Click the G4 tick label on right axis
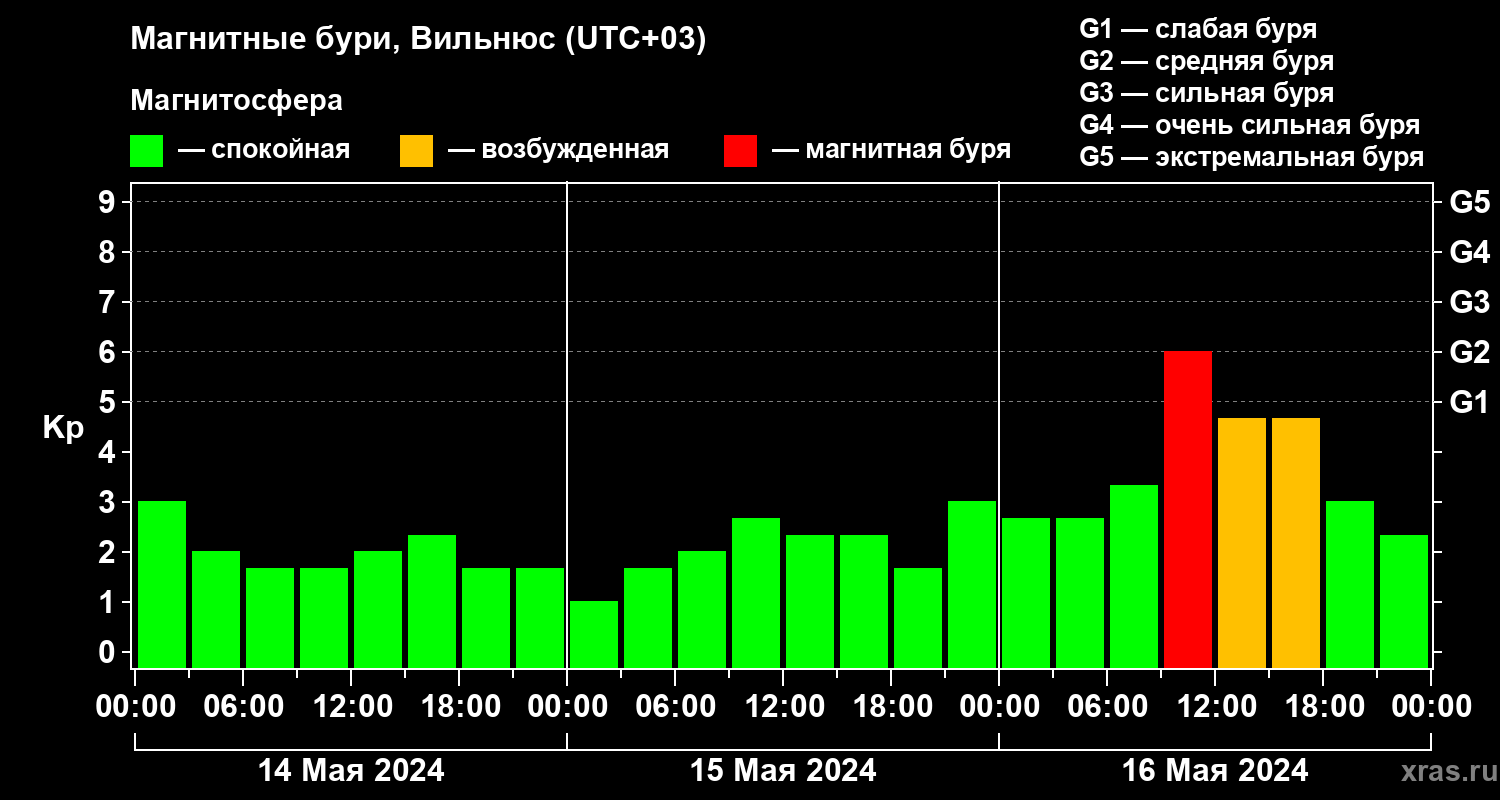Image resolution: width=1500 pixels, height=800 pixels. 1469,252
